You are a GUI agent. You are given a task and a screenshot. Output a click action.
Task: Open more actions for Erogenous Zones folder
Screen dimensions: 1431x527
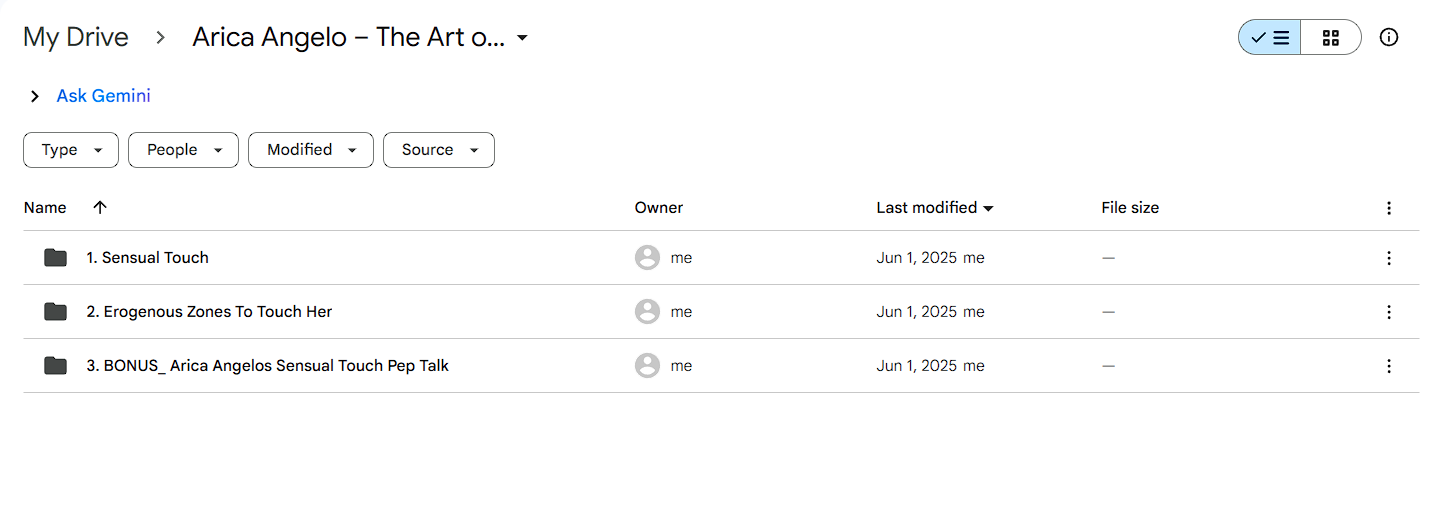coord(1388,312)
